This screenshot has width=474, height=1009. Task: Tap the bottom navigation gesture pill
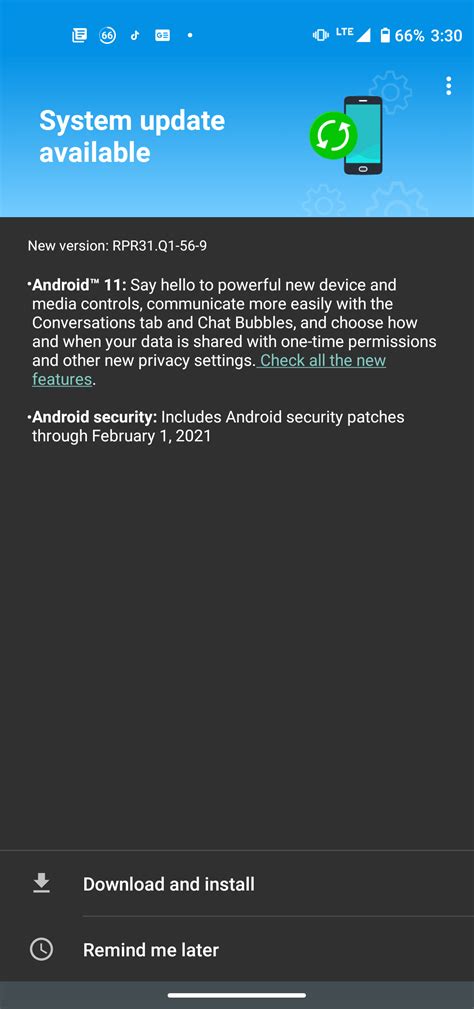(237, 995)
